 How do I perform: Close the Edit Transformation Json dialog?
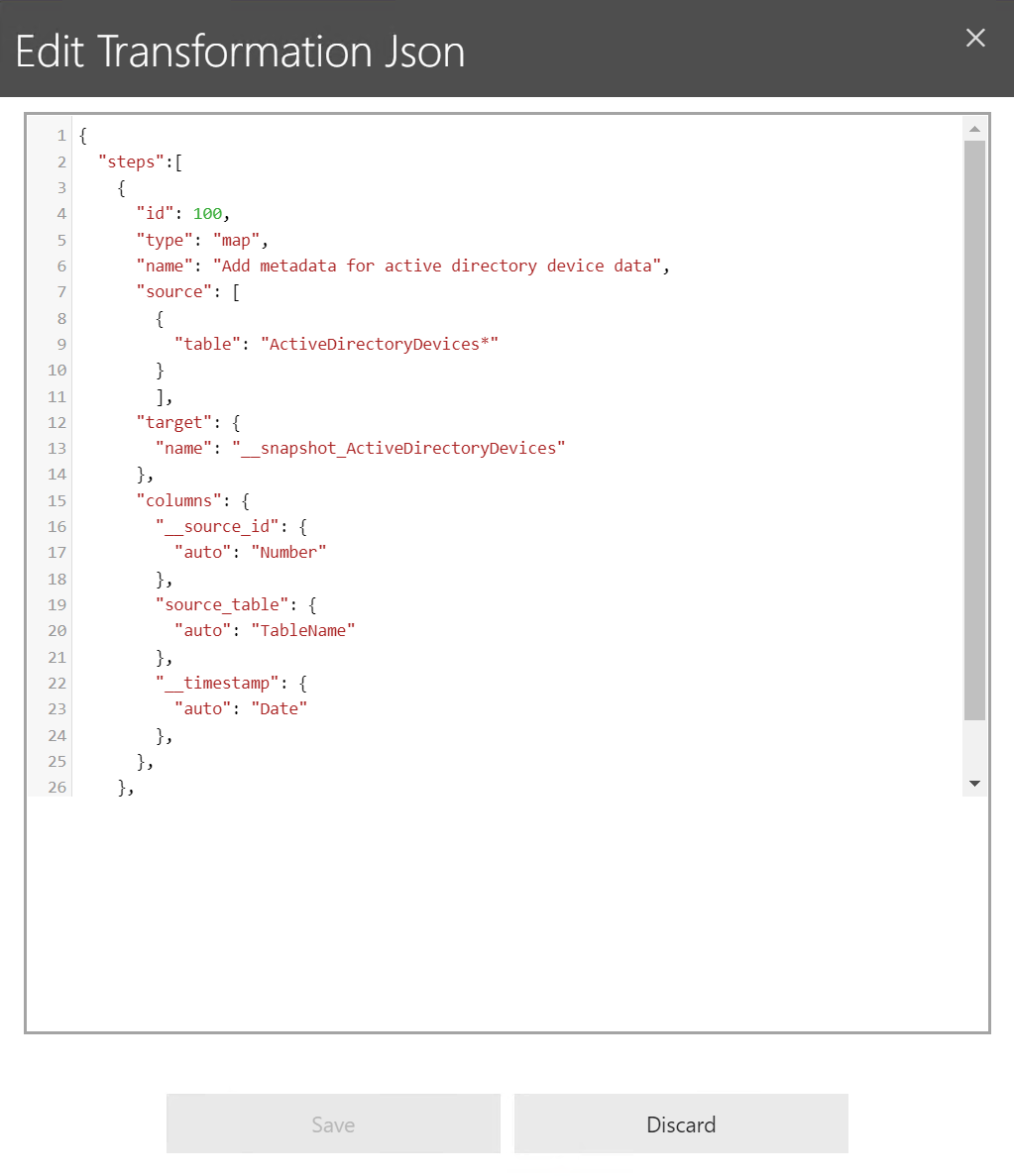tap(974, 38)
